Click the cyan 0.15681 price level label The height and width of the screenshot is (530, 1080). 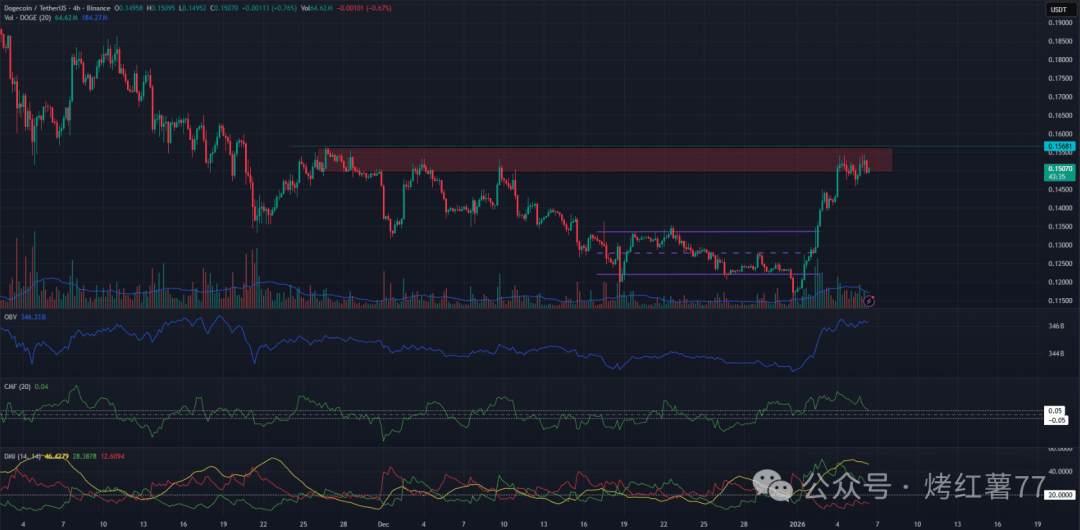[1060, 146]
